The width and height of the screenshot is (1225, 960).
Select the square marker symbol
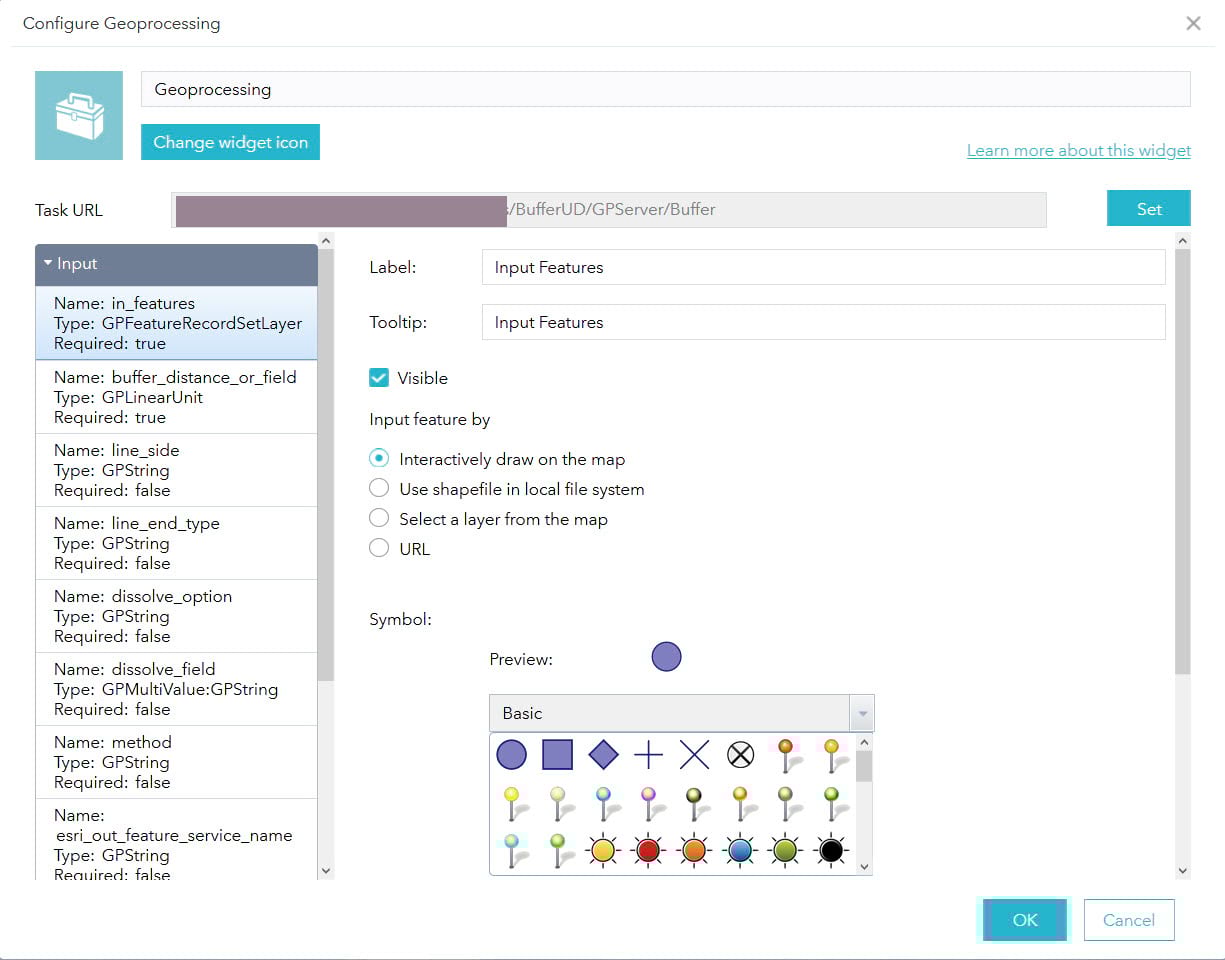557,754
